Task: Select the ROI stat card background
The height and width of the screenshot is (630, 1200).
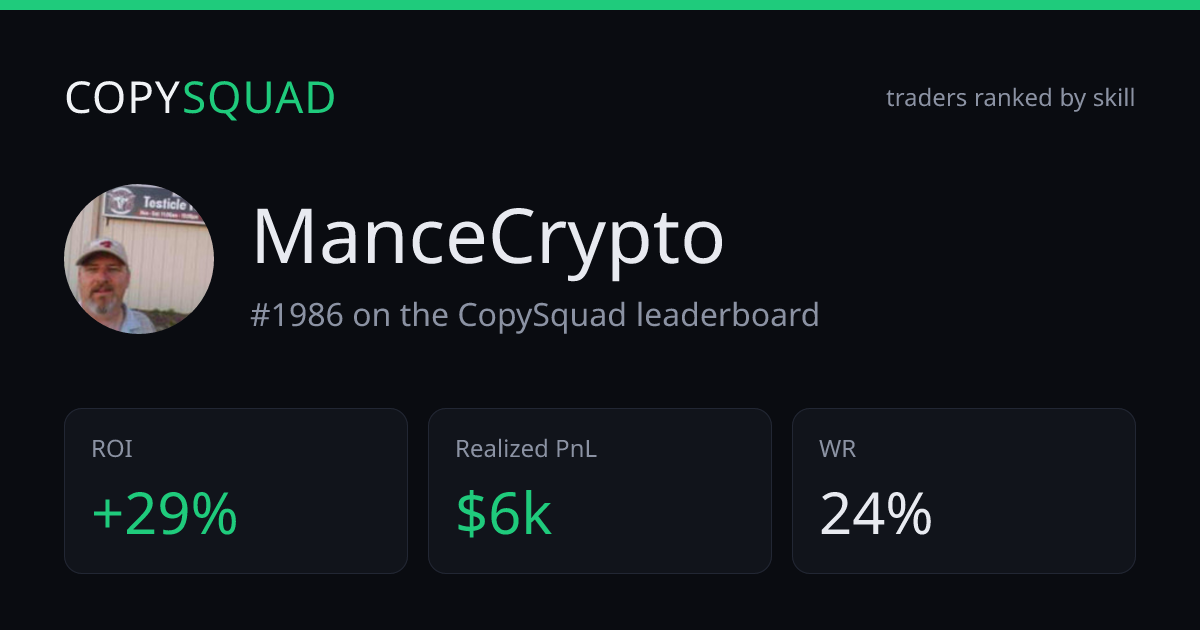Action: (x=236, y=491)
